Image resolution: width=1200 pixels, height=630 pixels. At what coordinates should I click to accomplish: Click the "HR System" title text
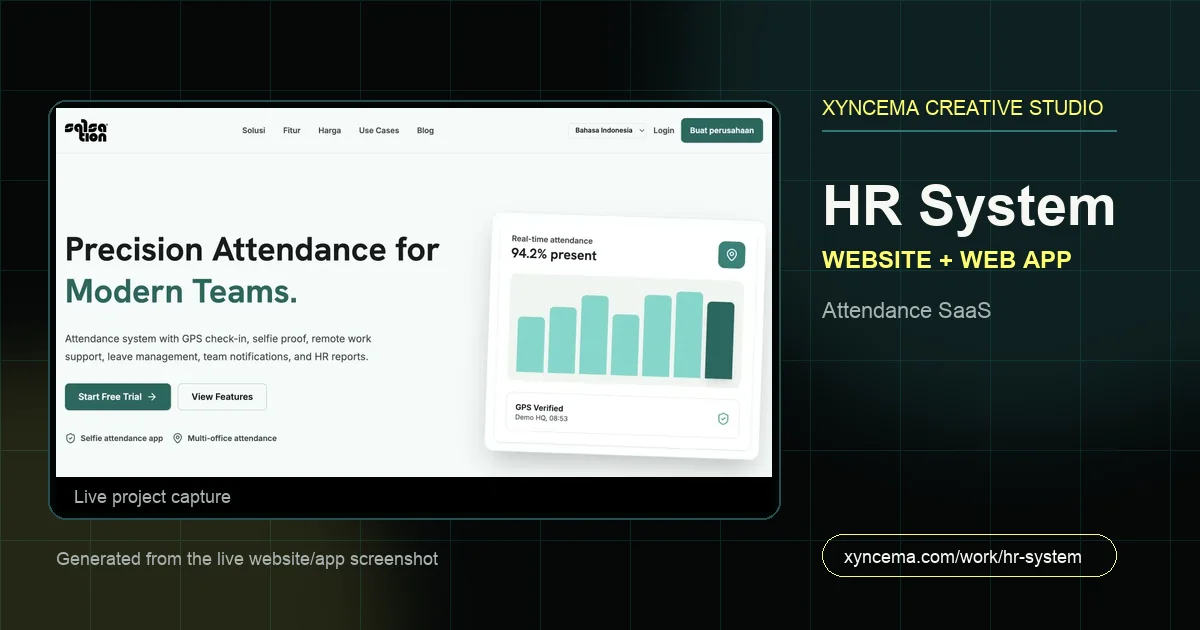[x=969, y=207]
